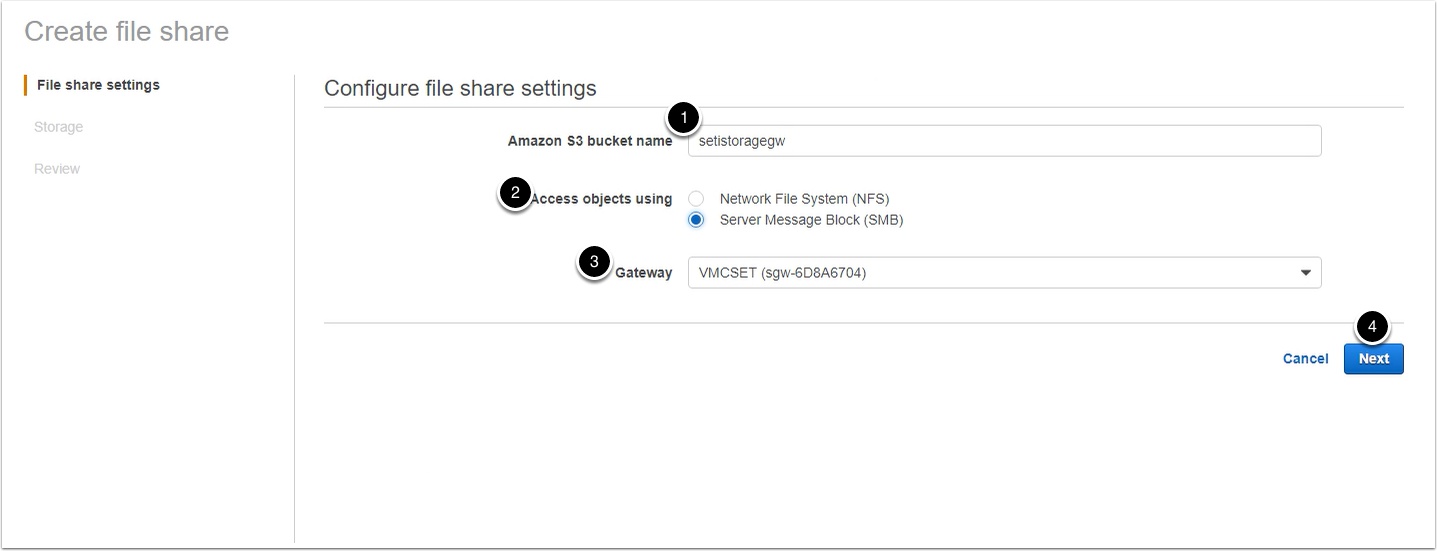Click the numbered marker 2 badge
The image size is (1437, 551).
point(514,193)
